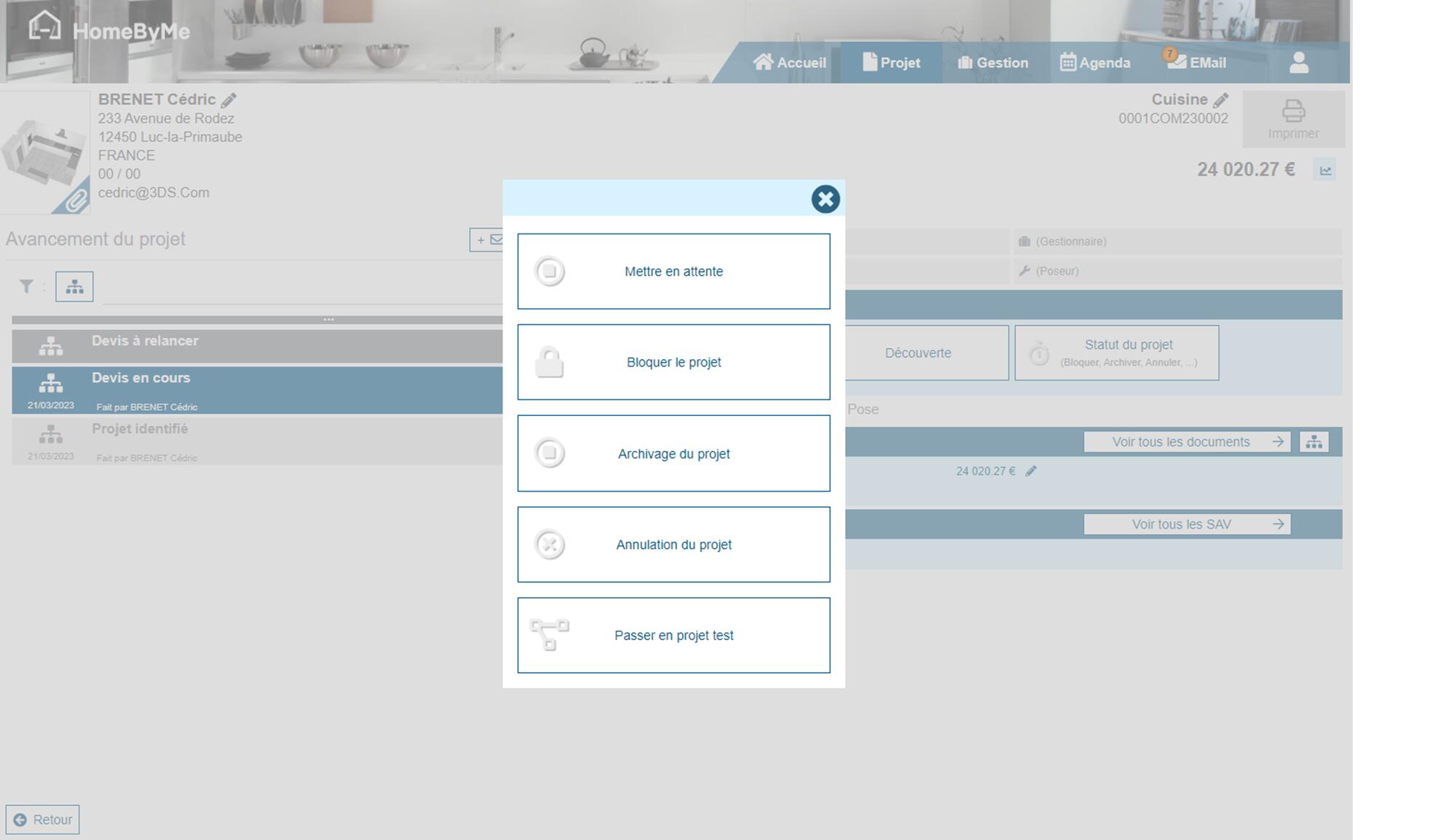Open price chart icon beside total
Screen dimensions: 1440x840
(x=1325, y=171)
